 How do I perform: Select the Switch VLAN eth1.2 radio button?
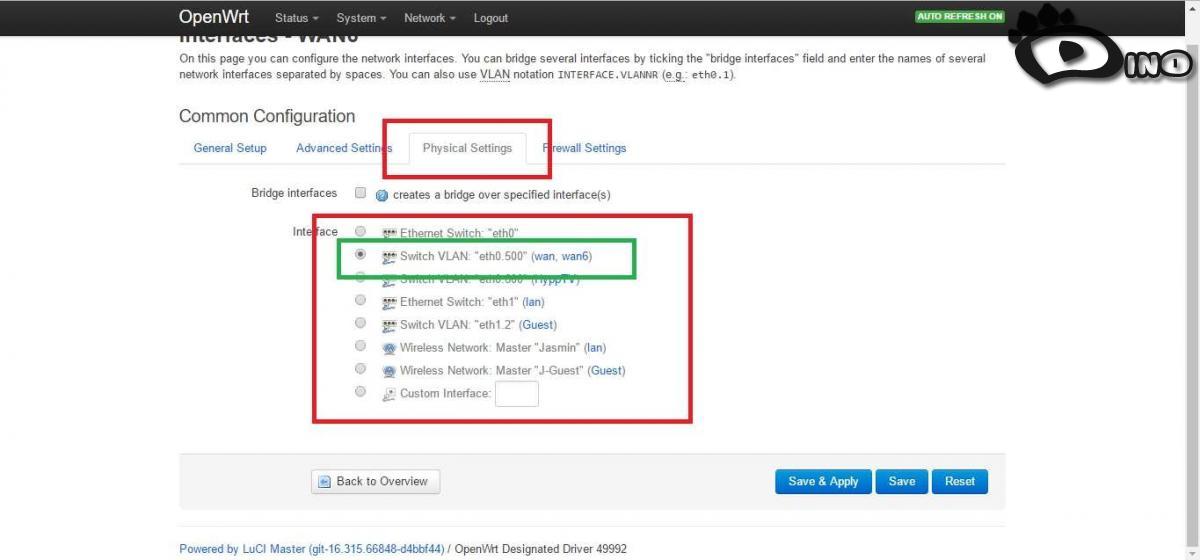pos(361,323)
